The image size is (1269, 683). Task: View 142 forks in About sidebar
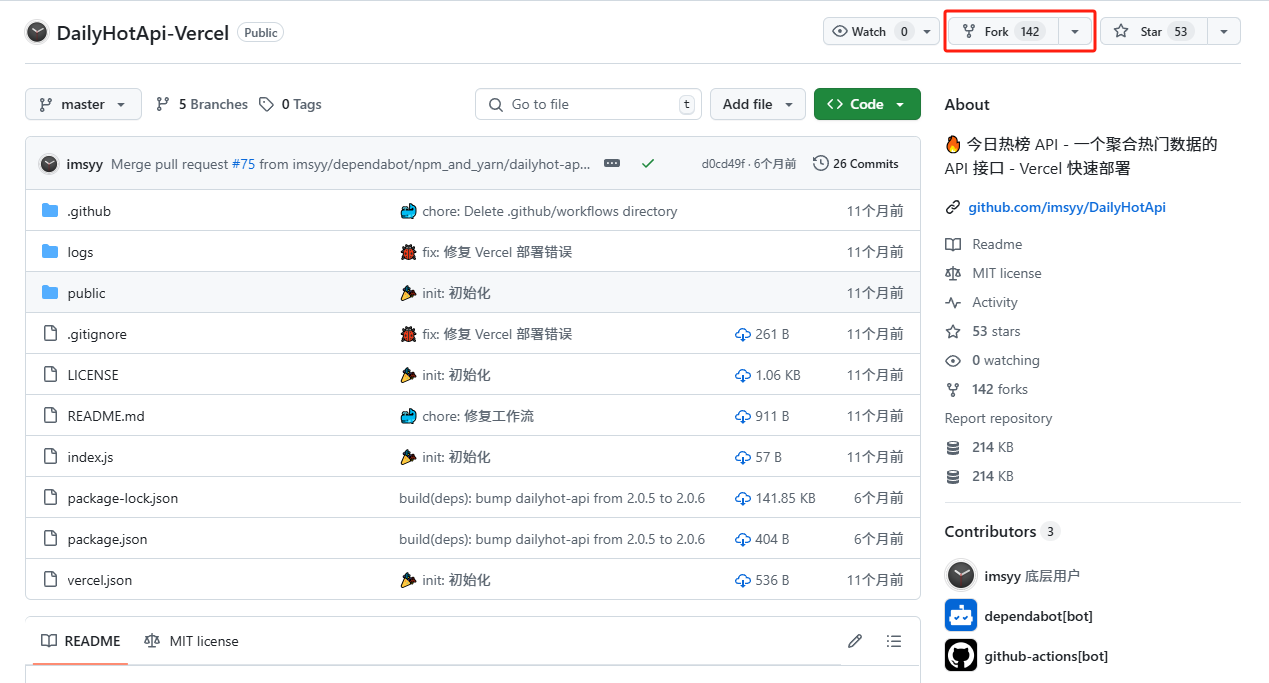[x=1000, y=389]
